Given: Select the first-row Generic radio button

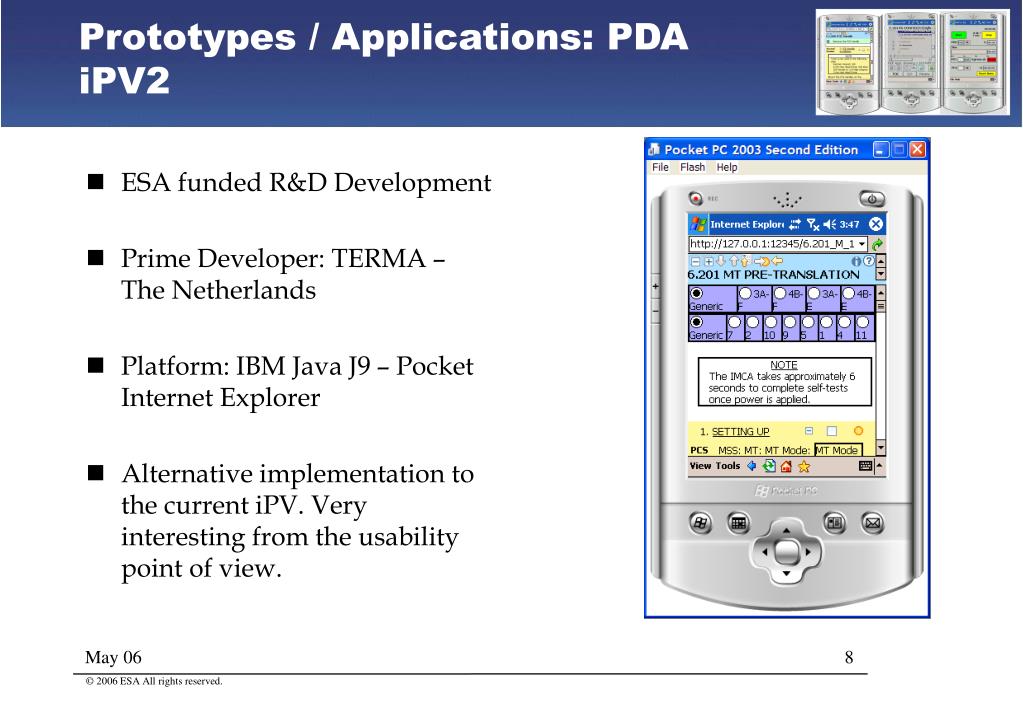Looking at the screenshot, I should (x=696, y=294).
